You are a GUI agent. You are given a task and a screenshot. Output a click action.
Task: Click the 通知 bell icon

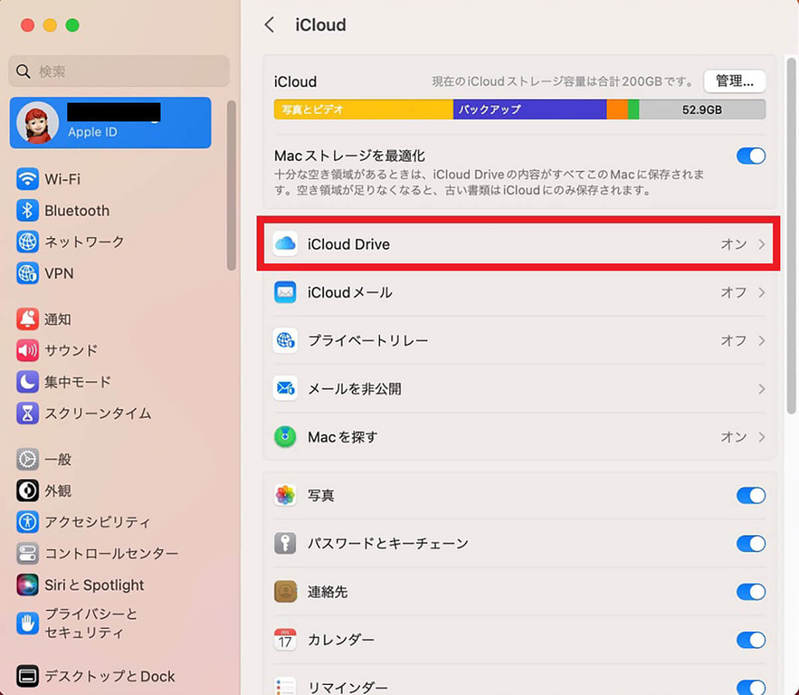point(27,319)
